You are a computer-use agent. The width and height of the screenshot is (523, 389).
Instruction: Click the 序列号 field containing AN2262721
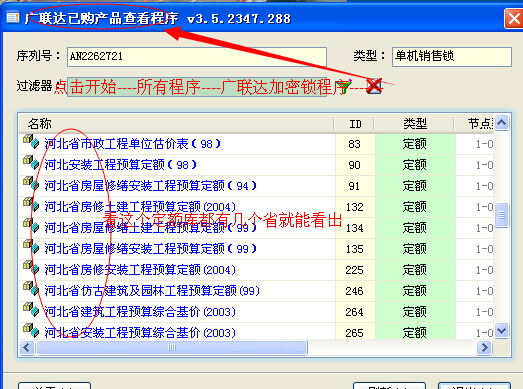coord(197,57)
